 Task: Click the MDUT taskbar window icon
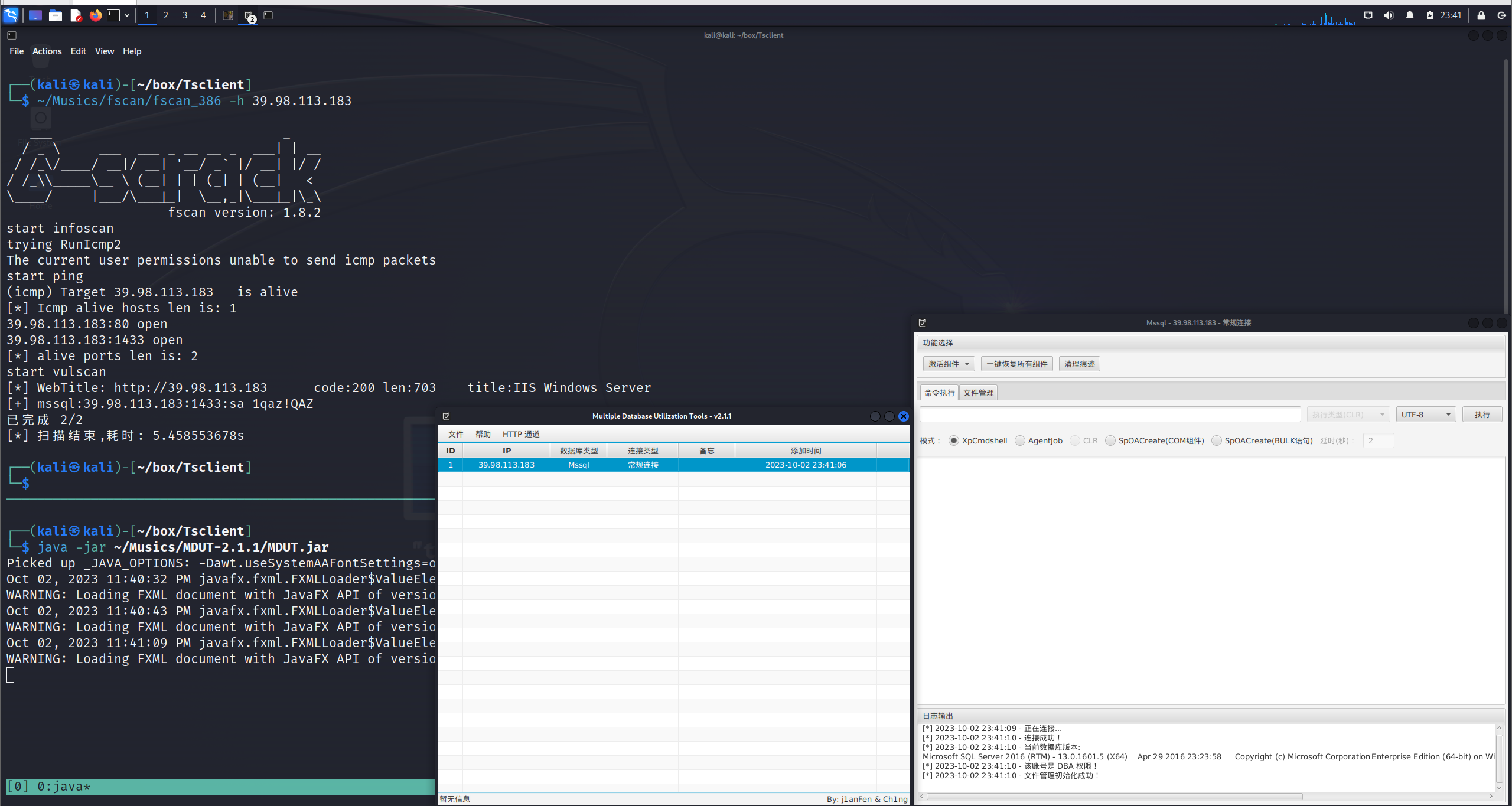(x=249, y=15)
